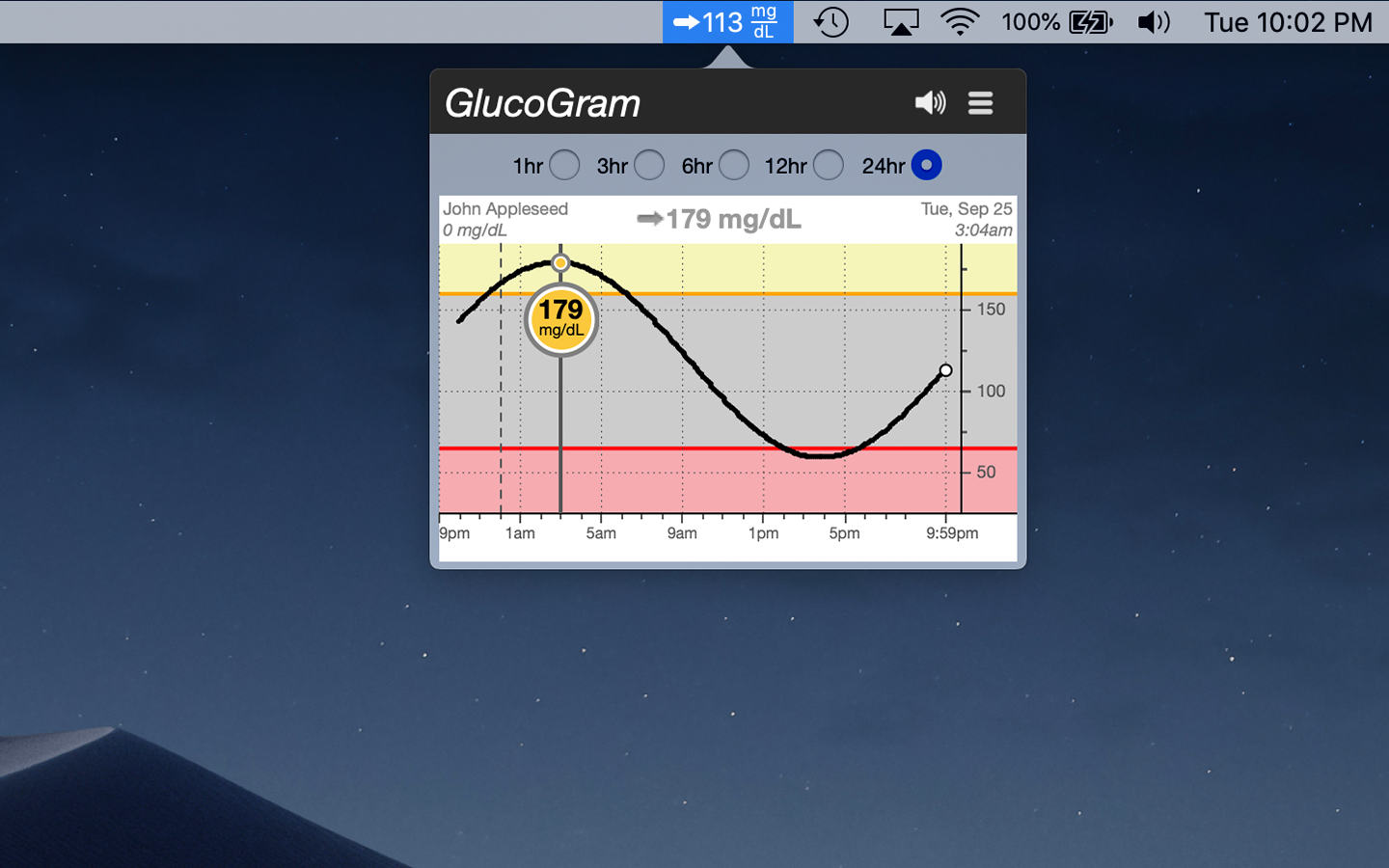Click the latest reading point on graph
The width and height of the screenshot is (1389, 868).
coord(945,370)
